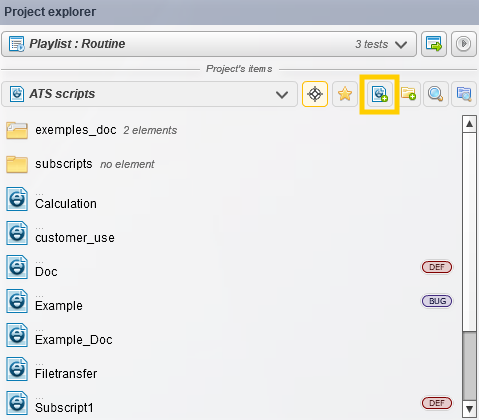
Task: Click the new folder icon
Action: point(408,94)
